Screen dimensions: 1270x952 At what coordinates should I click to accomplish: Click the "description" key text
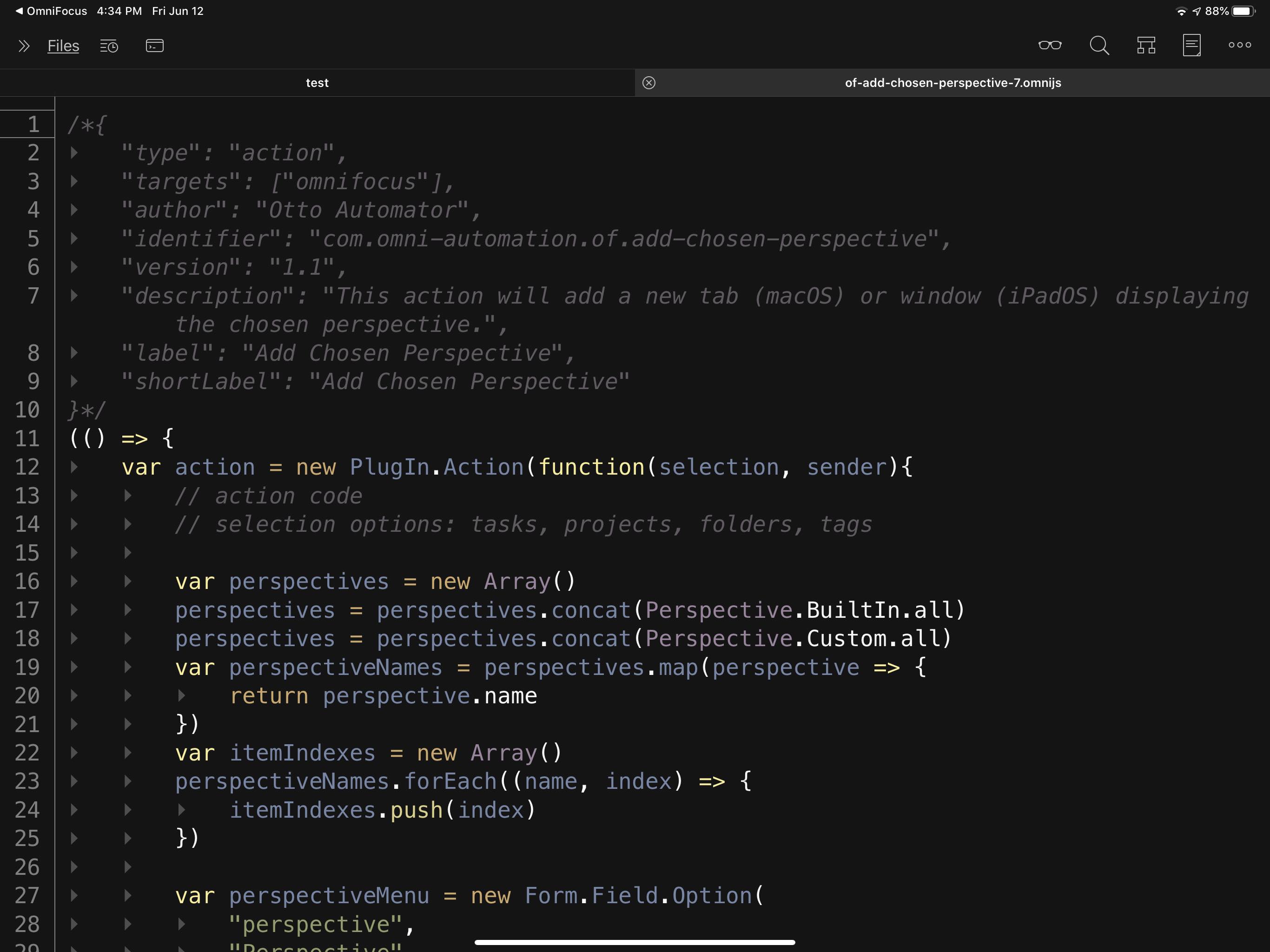207,296
